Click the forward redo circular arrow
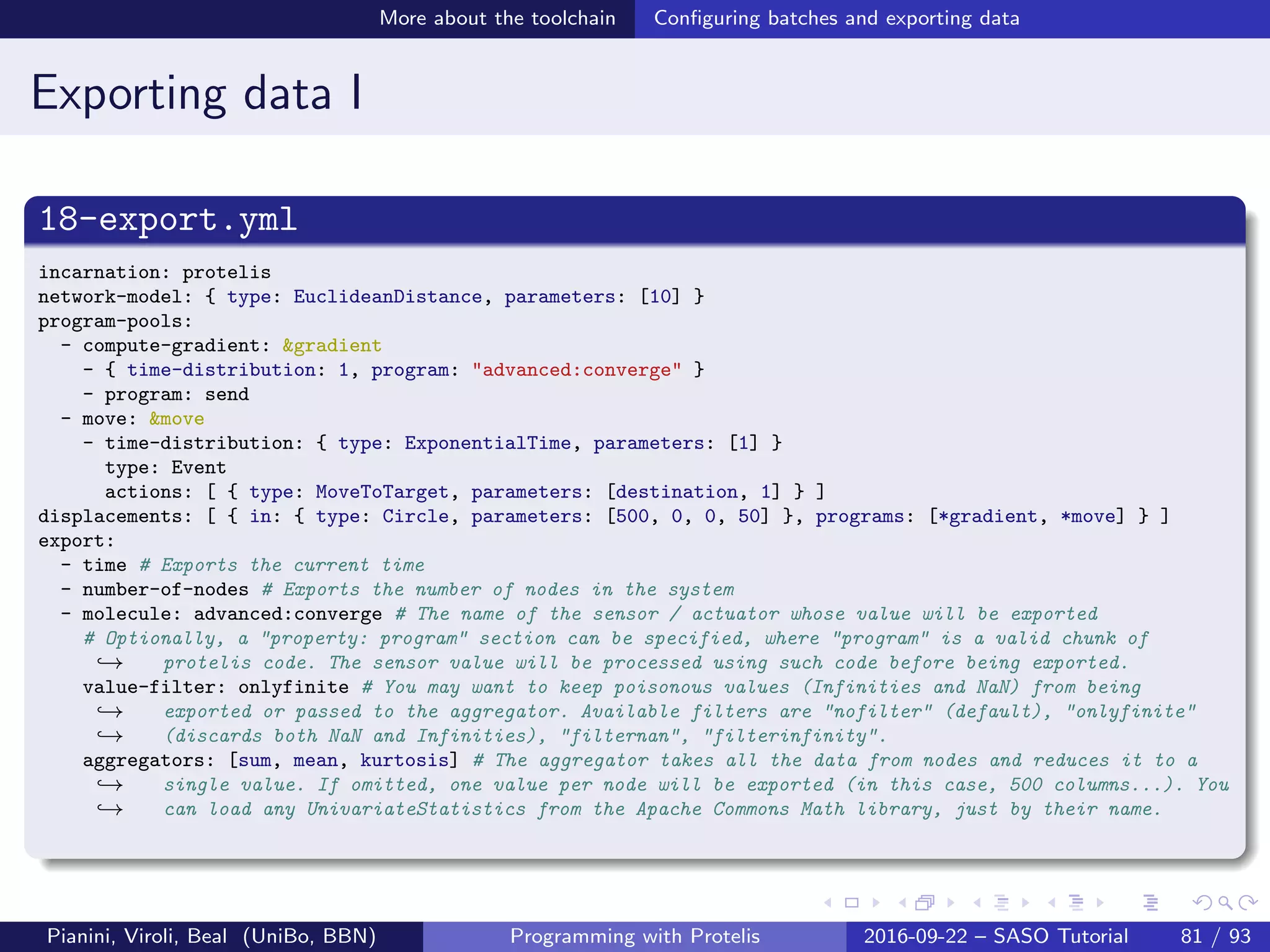This screenshot has width=1270, height=952. coord(1248,903)
